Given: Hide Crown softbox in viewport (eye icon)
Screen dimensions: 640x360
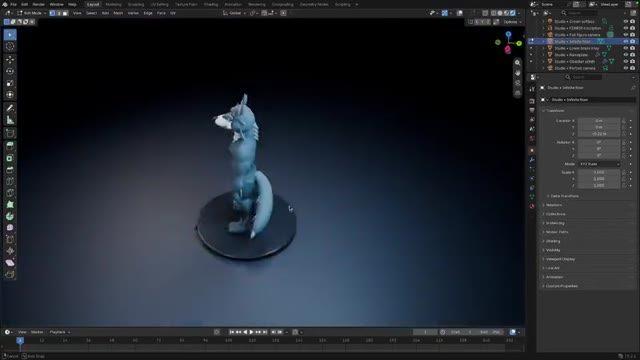Looking at the screenshot, I should tap(626, 21).
